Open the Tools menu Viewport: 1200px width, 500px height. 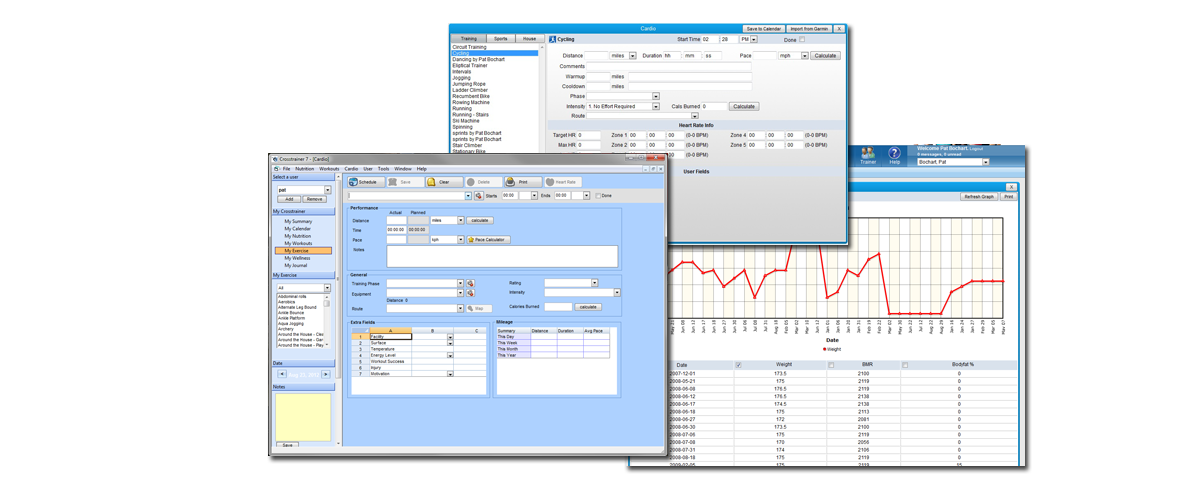[383, 169]
